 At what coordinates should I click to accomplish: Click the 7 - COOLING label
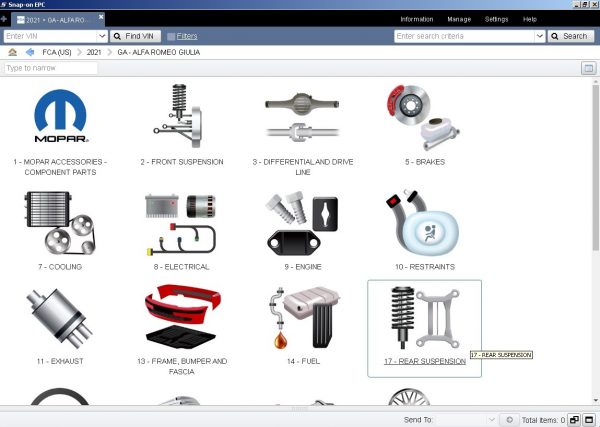60,267
